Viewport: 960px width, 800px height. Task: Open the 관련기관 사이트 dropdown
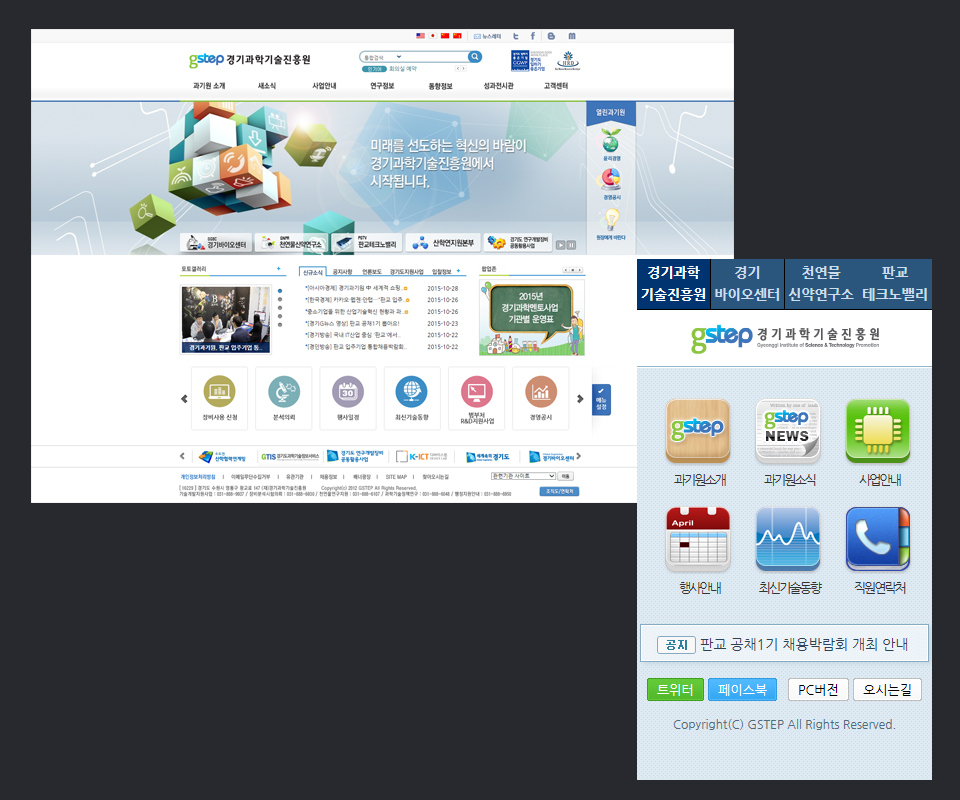[x=523, y=476]
